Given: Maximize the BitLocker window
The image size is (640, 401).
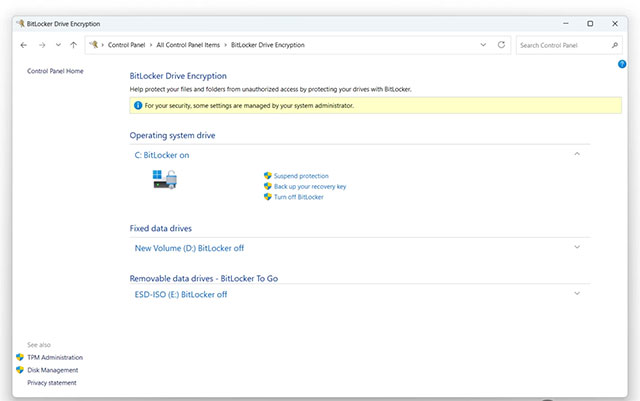Looking at the screenshot, I should point(590,24).
